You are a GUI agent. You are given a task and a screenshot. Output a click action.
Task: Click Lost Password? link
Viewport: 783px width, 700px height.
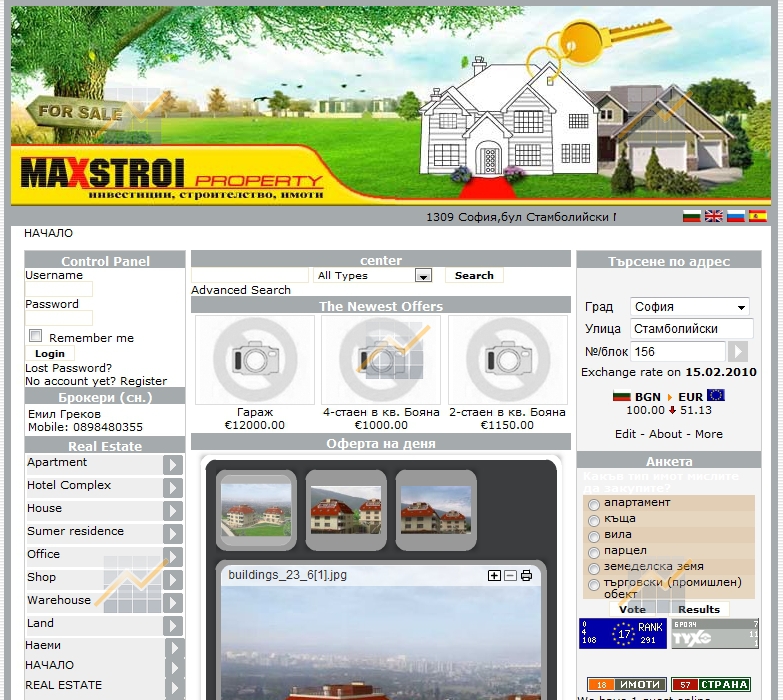[68, 368]
